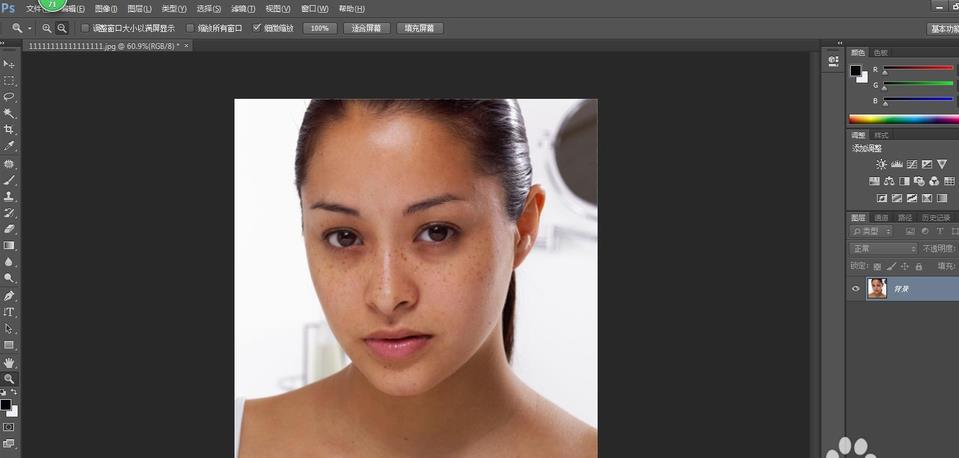Click the 100% zoom button
The width and height of the screenshot is (959, 458).
click(x=320, y=28)
